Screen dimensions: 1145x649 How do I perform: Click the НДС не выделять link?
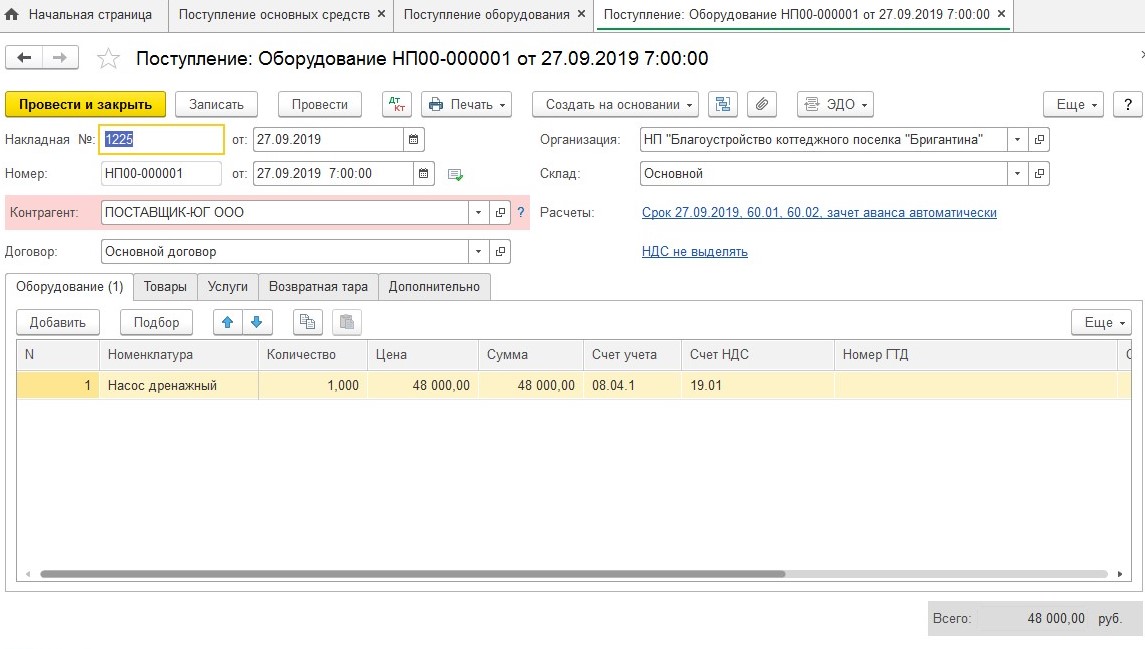coord(694,252)
